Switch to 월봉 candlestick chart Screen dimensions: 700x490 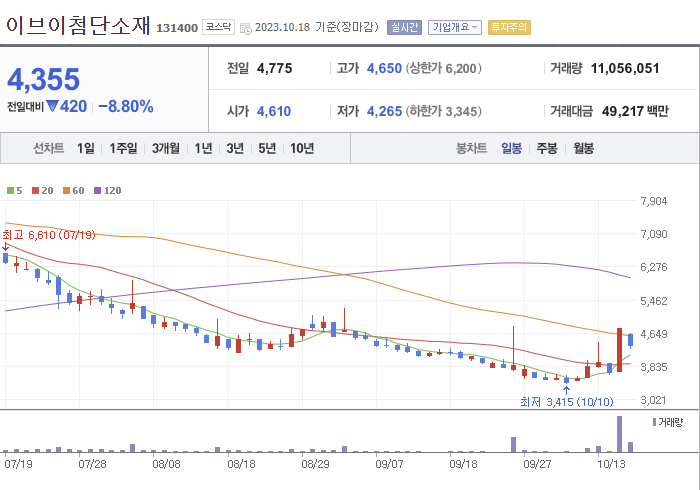click(583, 148)
